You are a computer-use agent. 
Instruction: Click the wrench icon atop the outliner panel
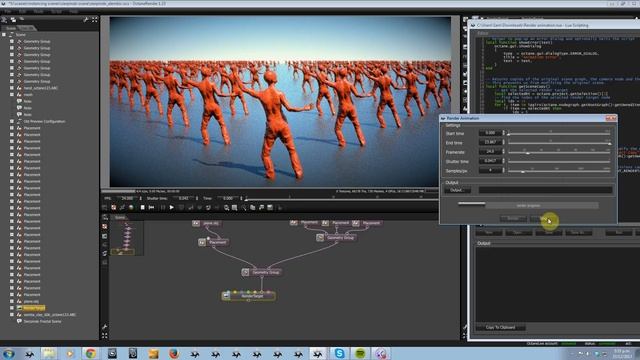pyautogui.click(x=86, y=19)
